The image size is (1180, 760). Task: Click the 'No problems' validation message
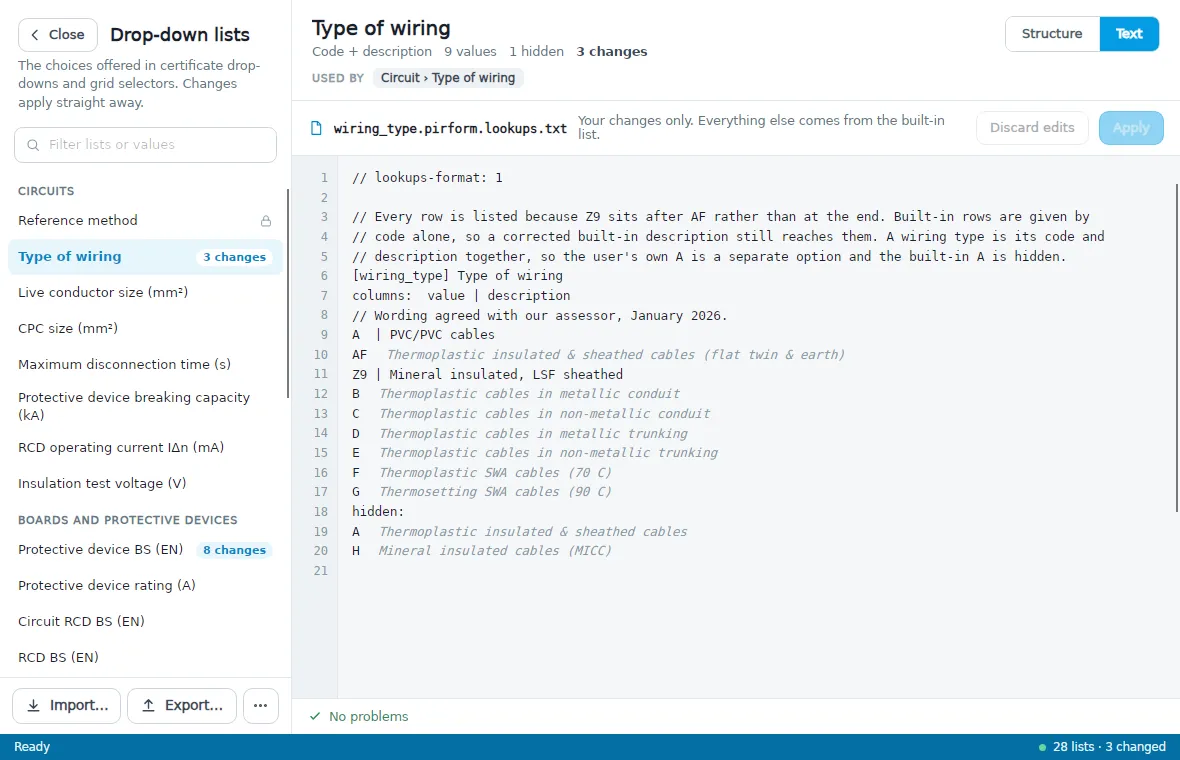pyautogui.click(x=369, y=716)
